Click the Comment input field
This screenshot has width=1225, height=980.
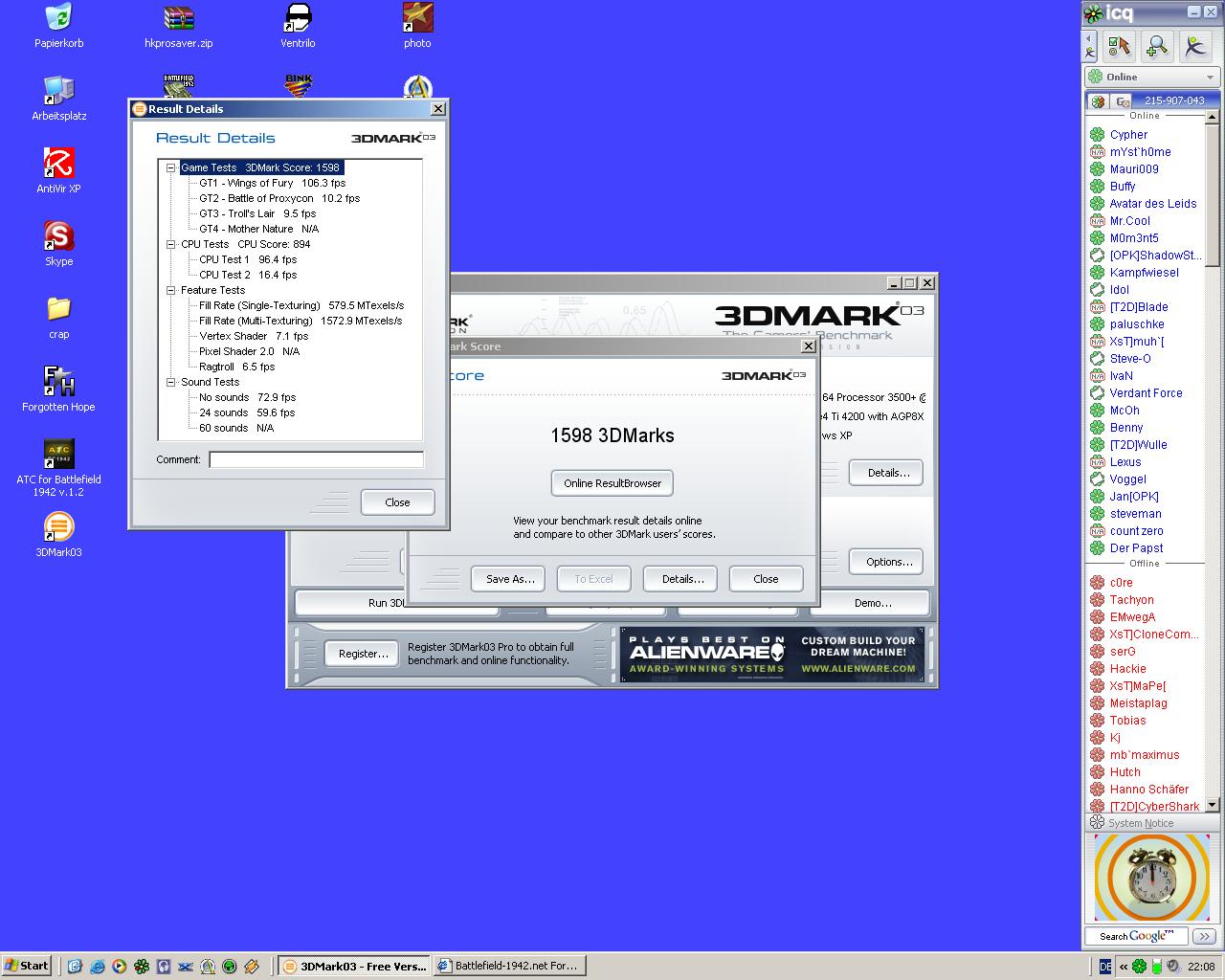(x=316, y=459)
